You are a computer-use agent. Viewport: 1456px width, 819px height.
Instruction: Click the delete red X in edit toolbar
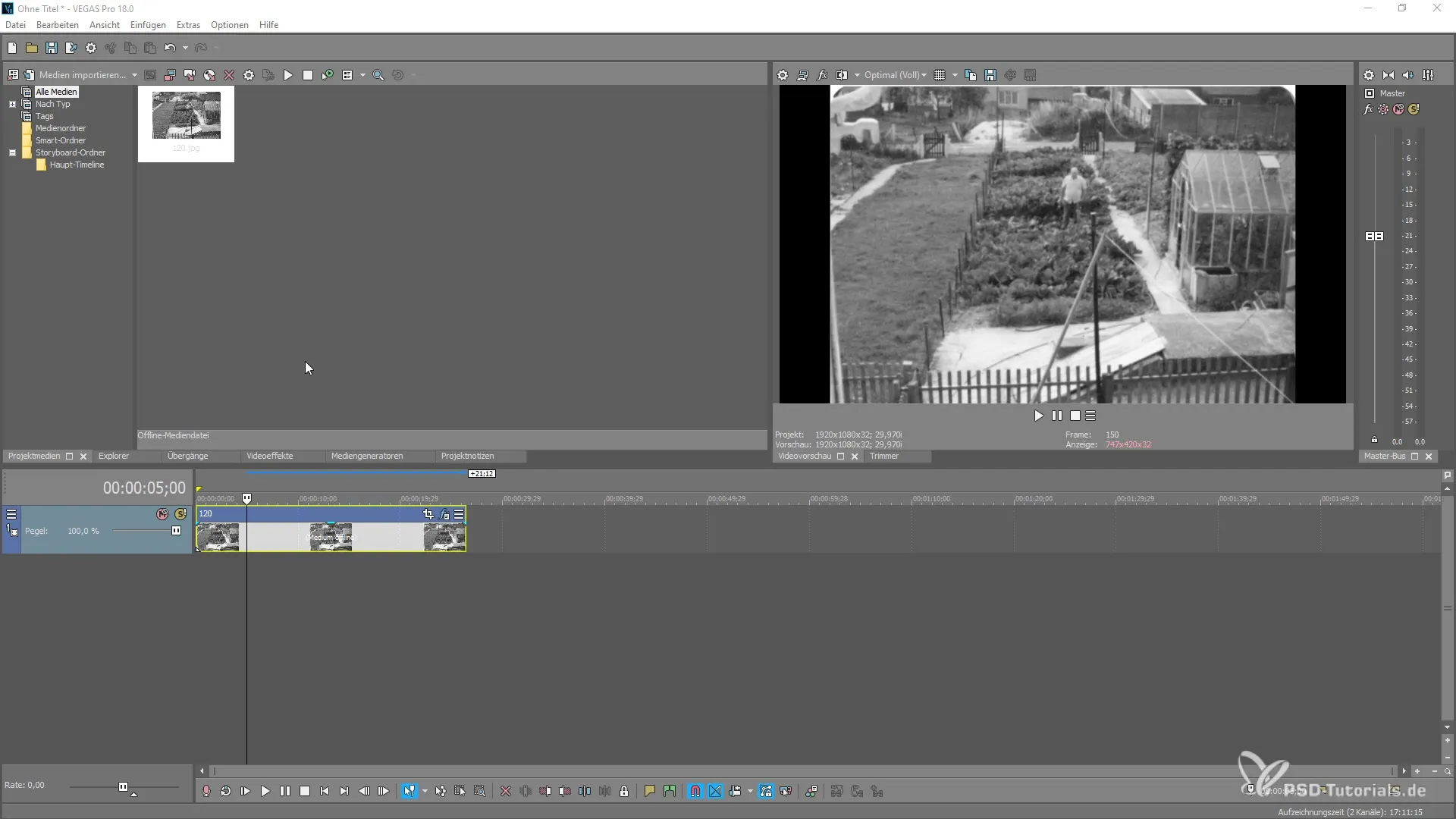(x=506, y=791)
